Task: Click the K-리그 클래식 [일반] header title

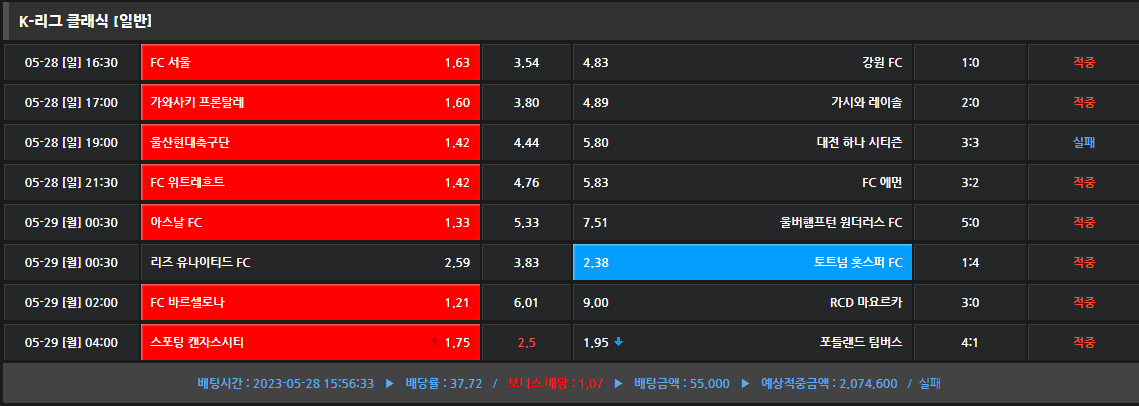Action: (x=85, y=20)
